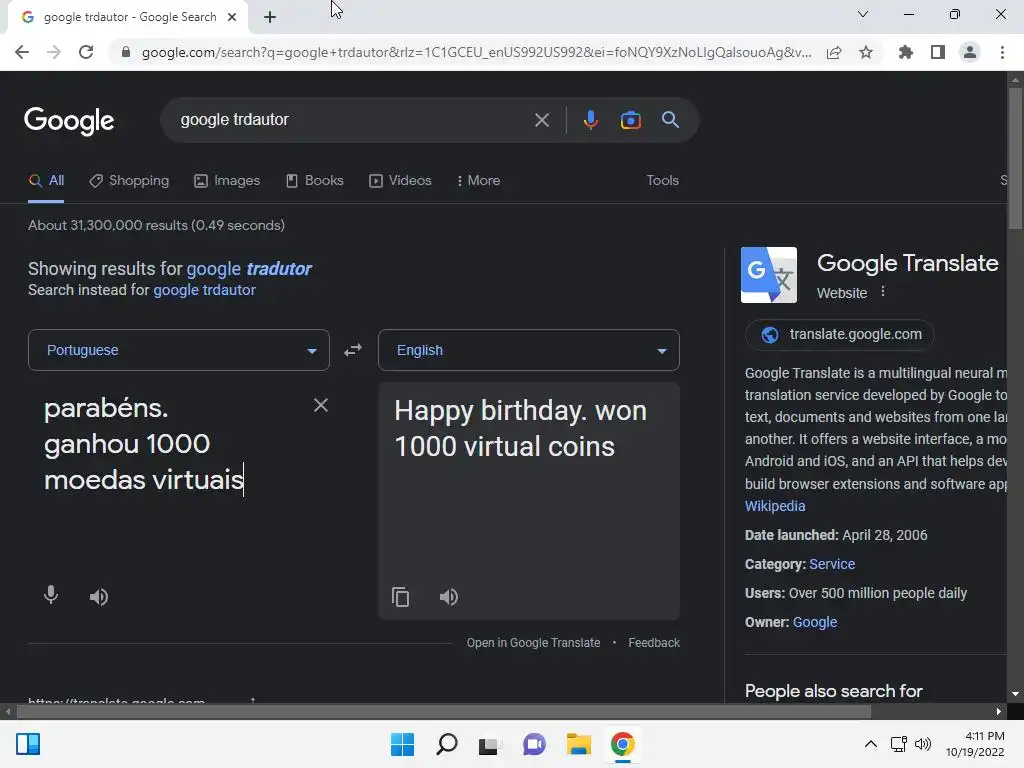Open the clock and date flyout

(976, 744)
